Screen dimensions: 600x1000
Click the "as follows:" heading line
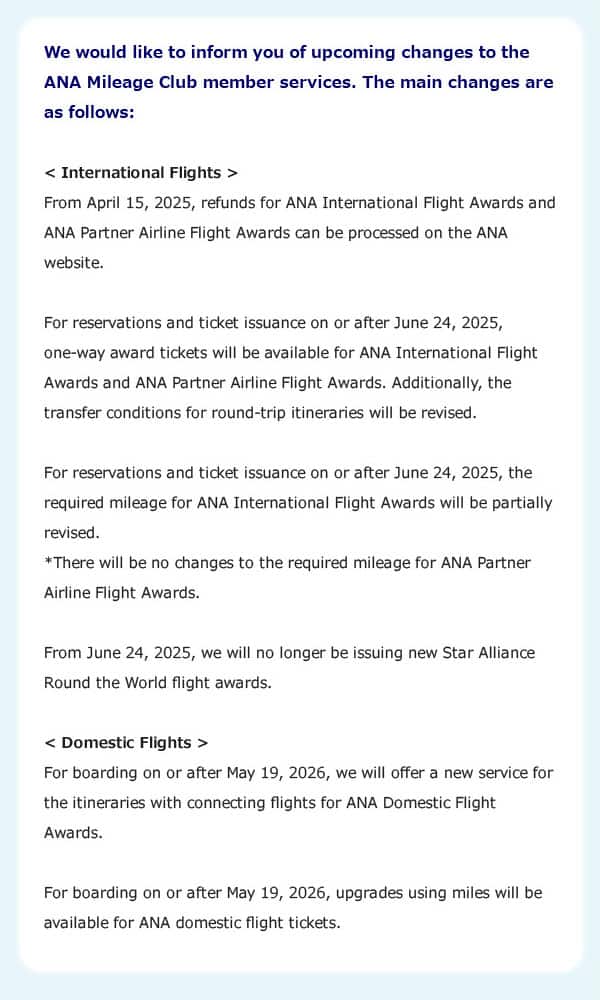coord(89,112)
